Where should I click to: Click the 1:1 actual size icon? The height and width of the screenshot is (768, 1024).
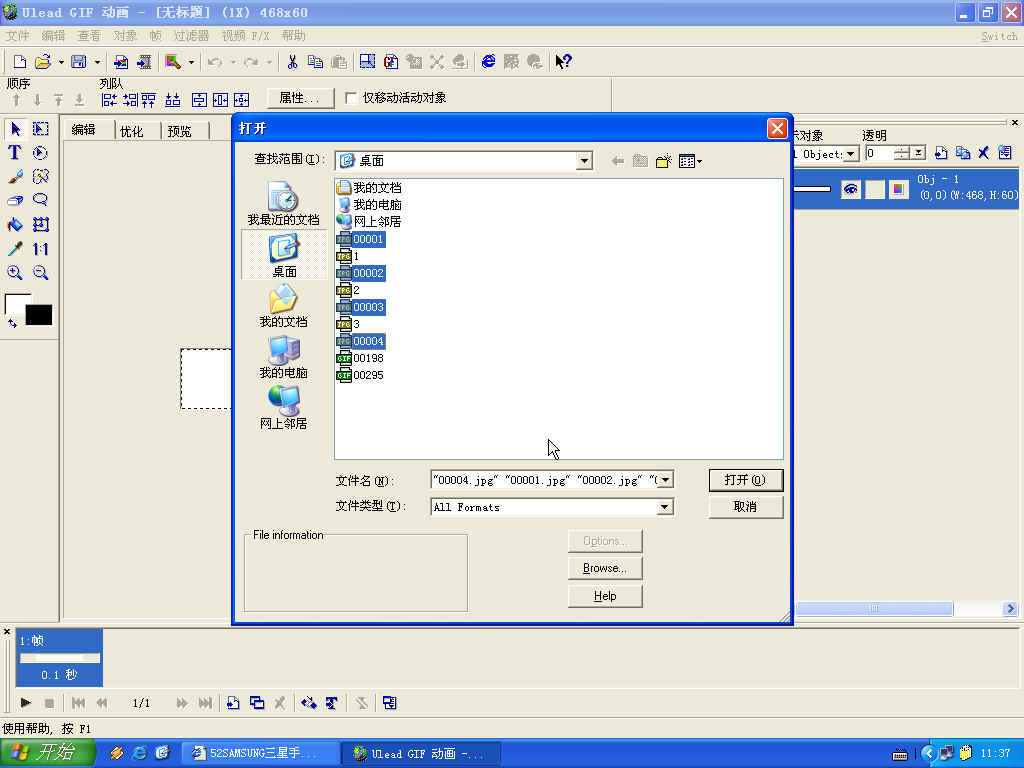pyautogui.click(x=40, y=249)
